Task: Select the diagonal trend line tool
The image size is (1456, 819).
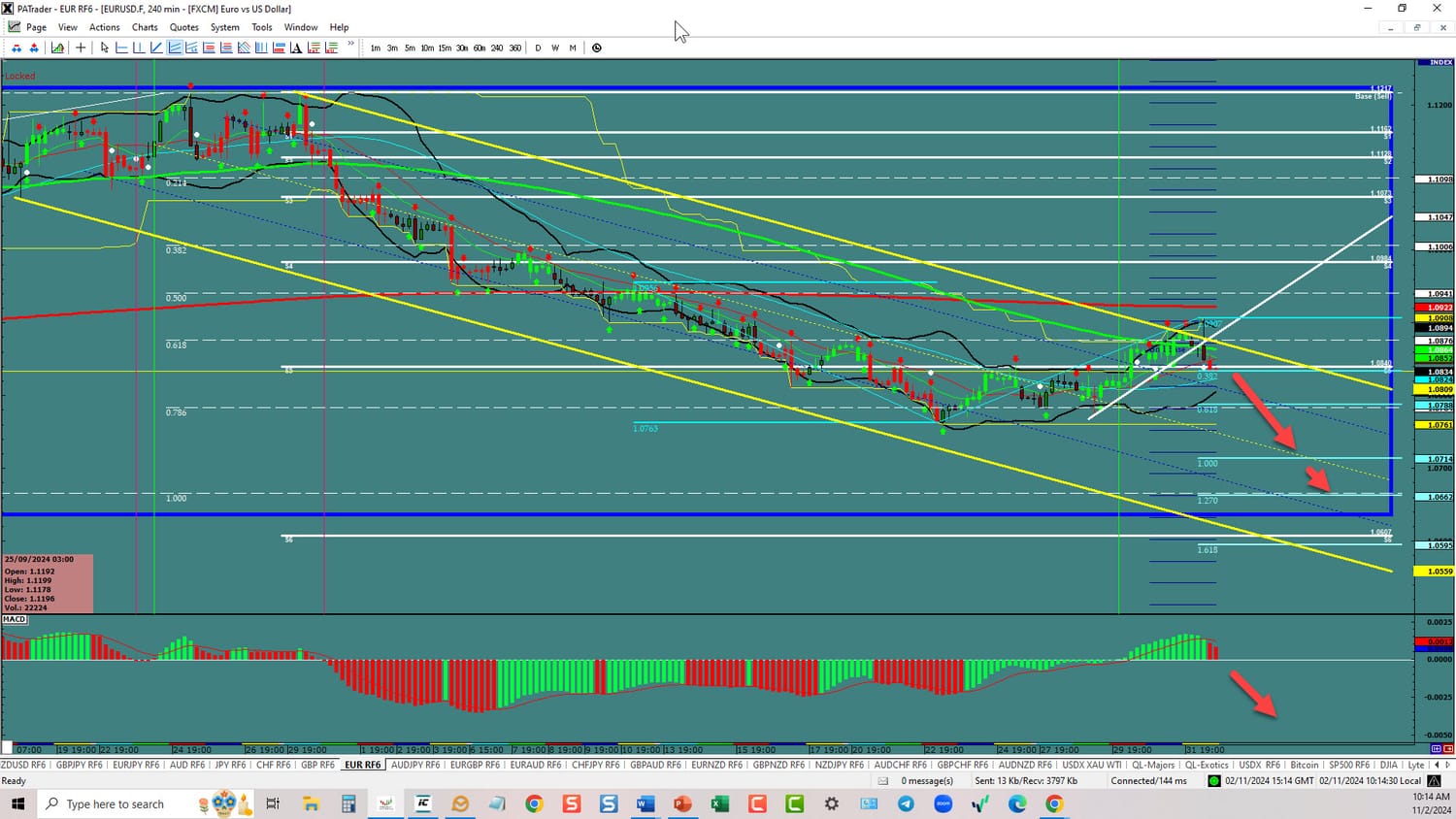Action: [x=157, y=48]
